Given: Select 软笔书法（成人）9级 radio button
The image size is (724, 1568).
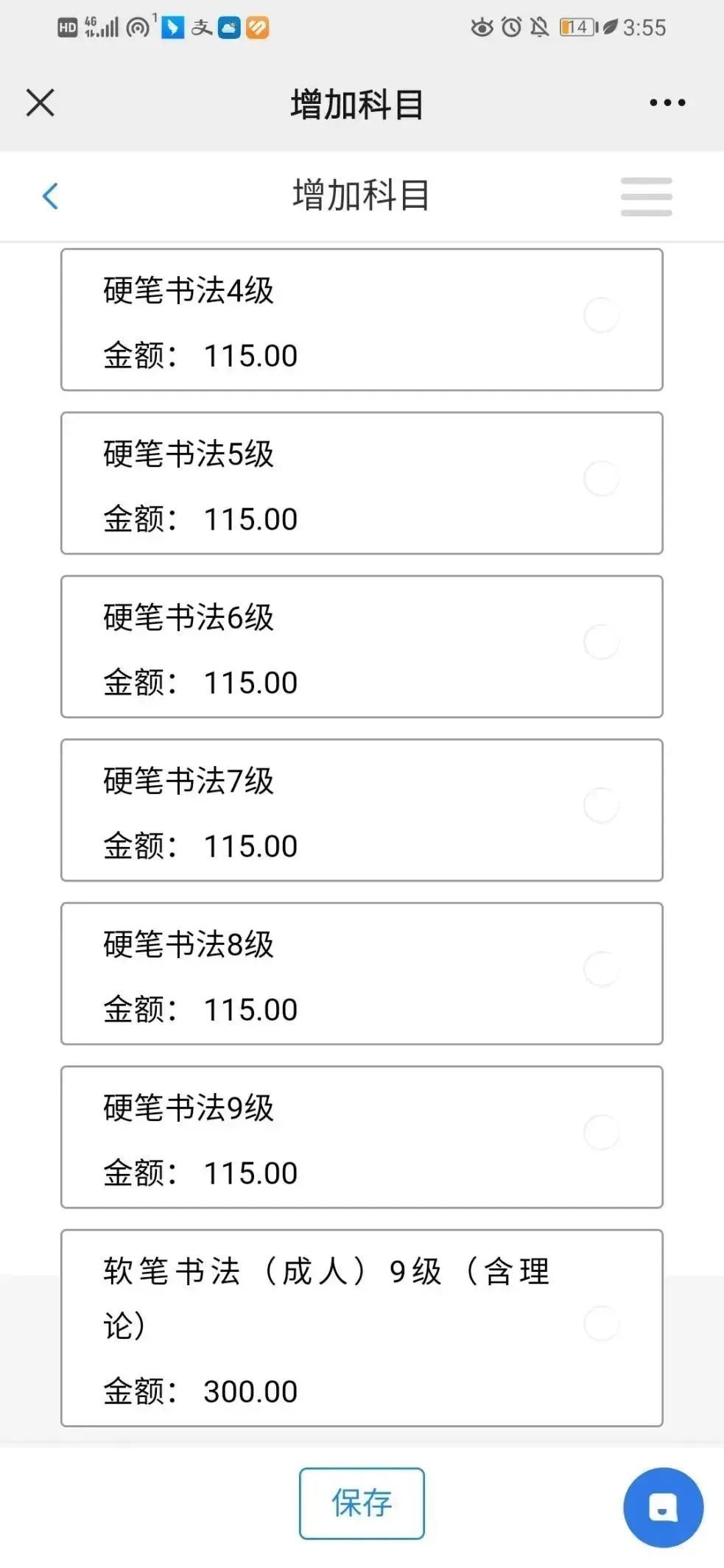Looking at the screenshot, I should [601, 1323].
